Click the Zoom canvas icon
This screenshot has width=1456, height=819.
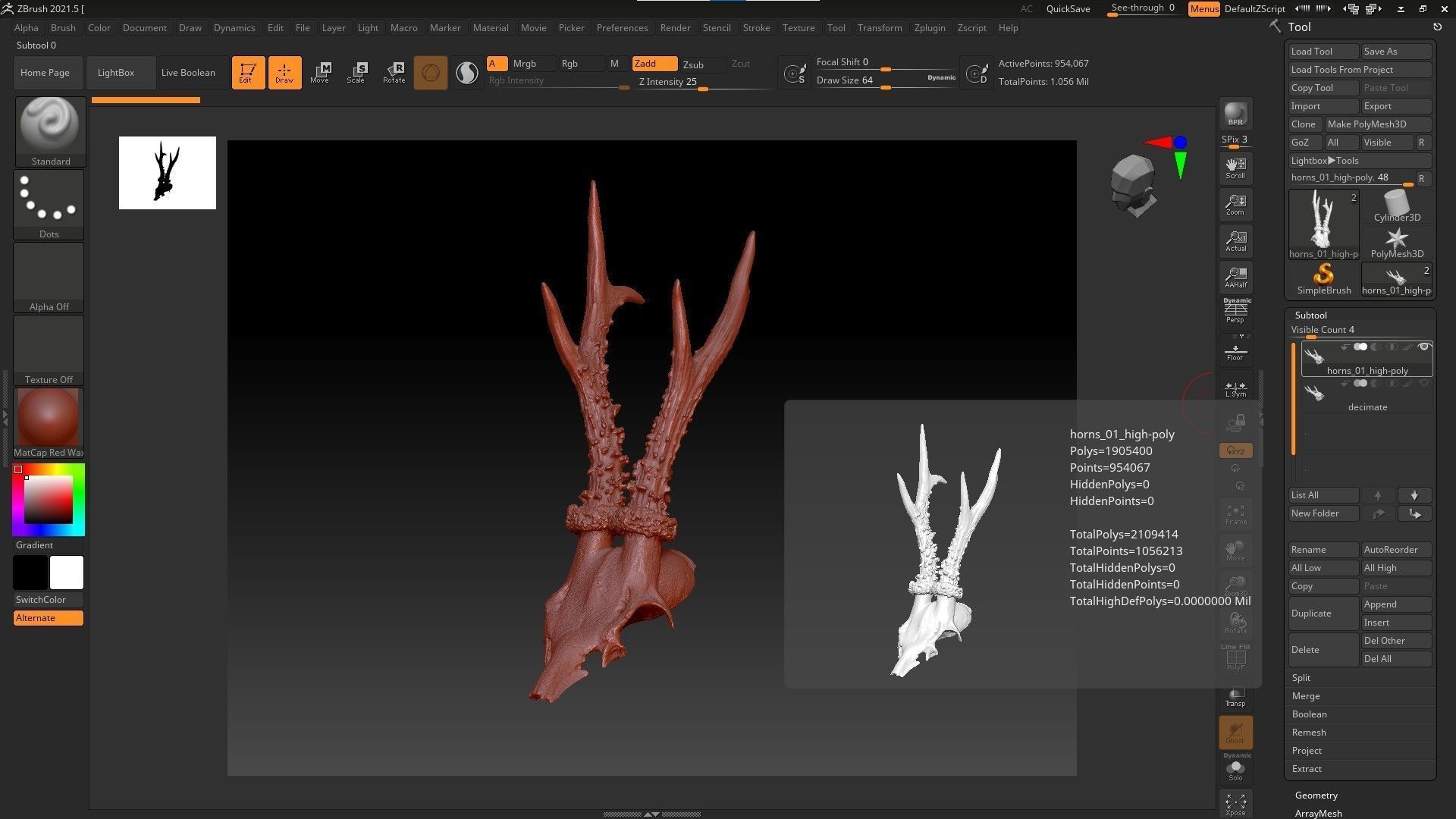1235,205
